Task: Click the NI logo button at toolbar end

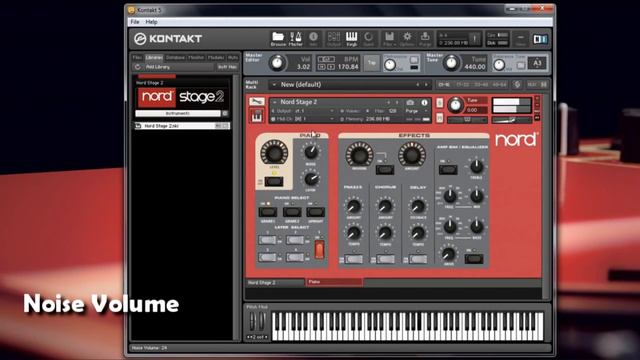Action: tap(540, 39)
